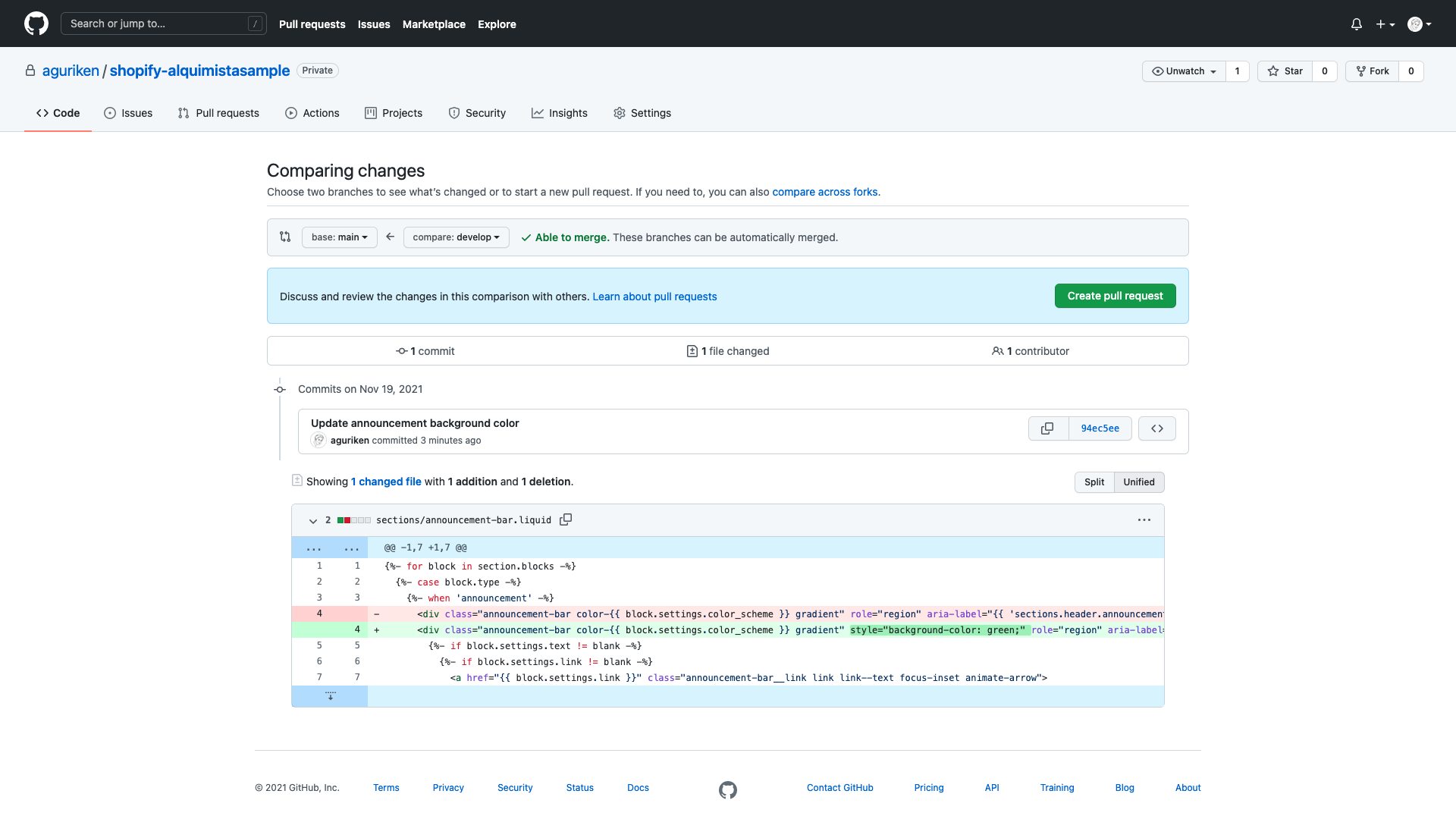Click the 1 changed file link

[386, 482]
